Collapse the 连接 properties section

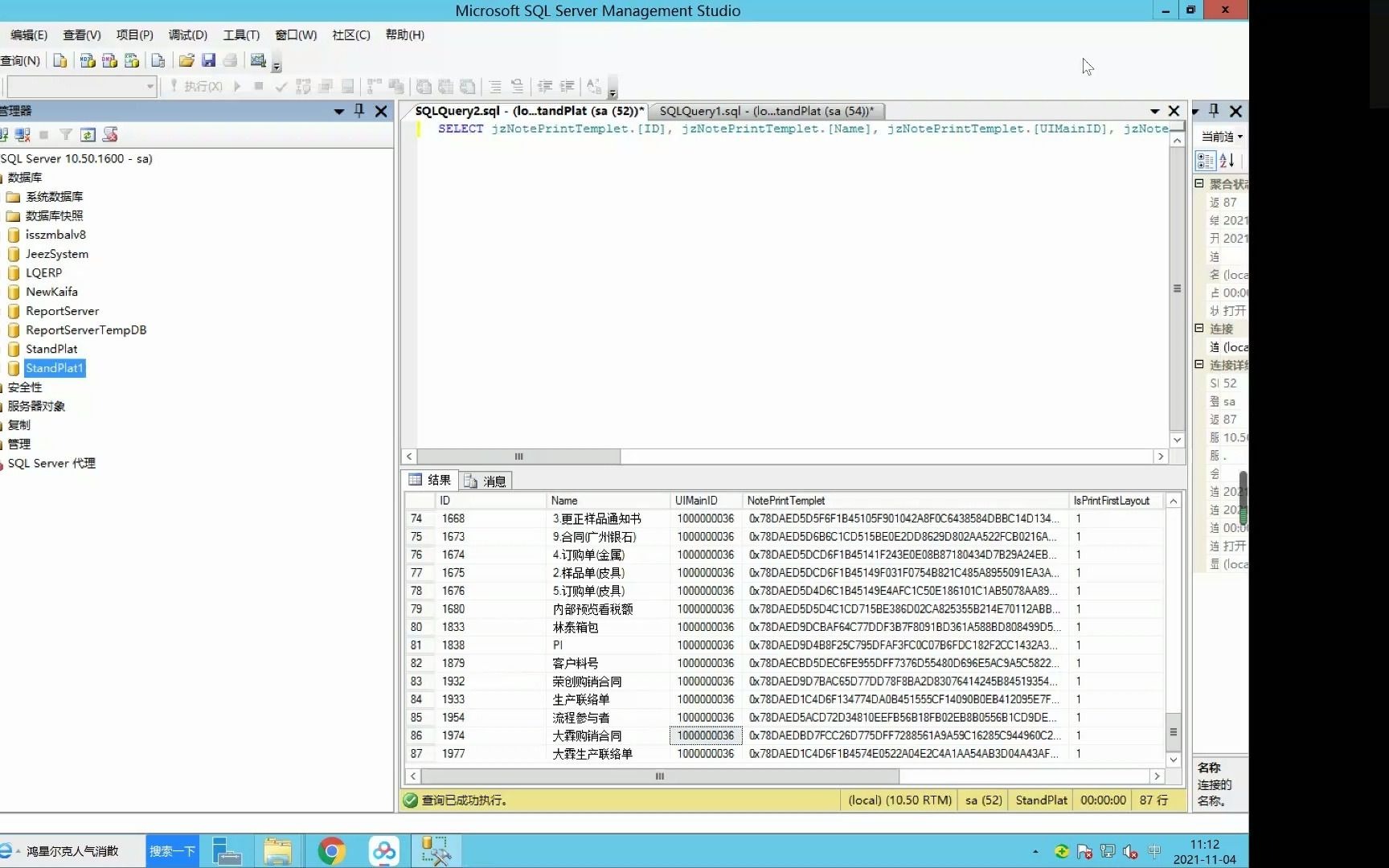(1199, 328)
